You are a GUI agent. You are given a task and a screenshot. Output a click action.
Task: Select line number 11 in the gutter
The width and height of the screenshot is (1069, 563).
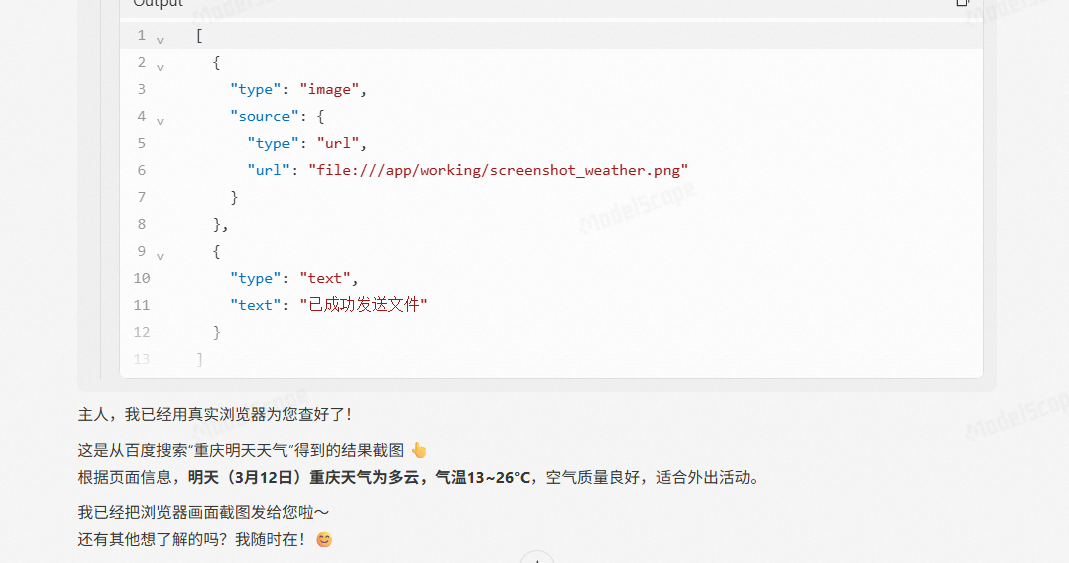point(141,305)
